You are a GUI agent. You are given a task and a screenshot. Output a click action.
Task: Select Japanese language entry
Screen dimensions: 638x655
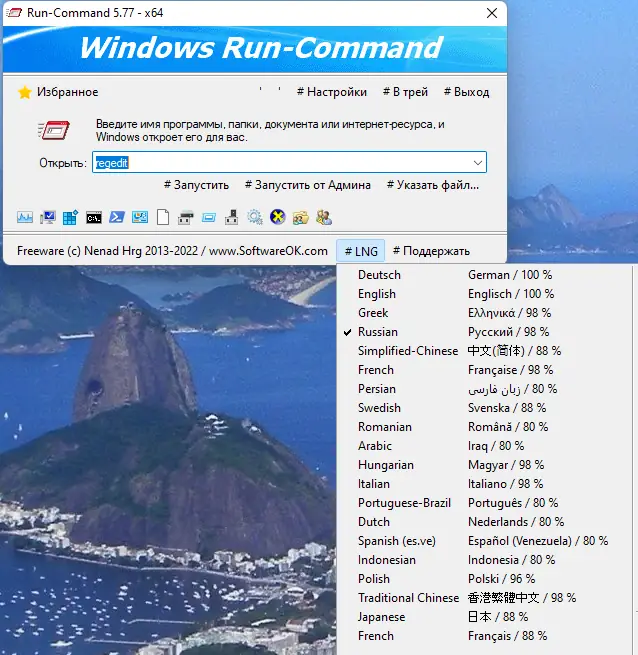485,617
